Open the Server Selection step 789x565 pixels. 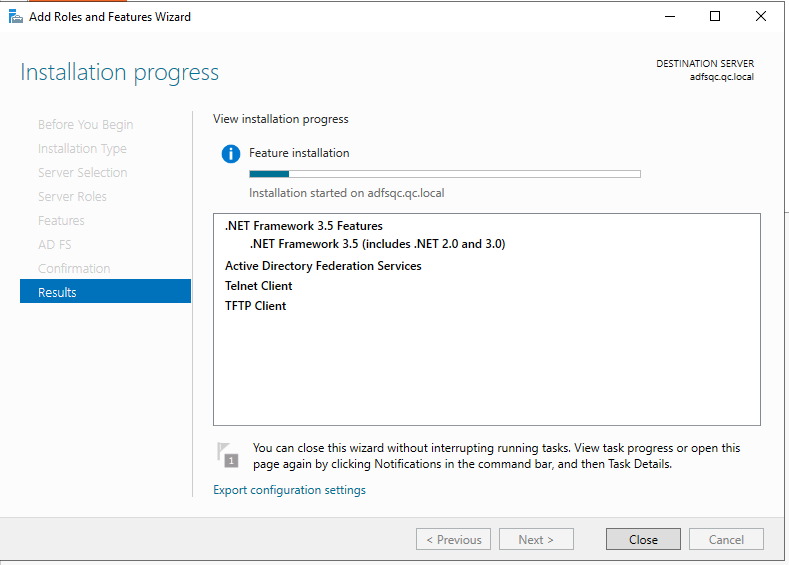[x=82, y=173]
